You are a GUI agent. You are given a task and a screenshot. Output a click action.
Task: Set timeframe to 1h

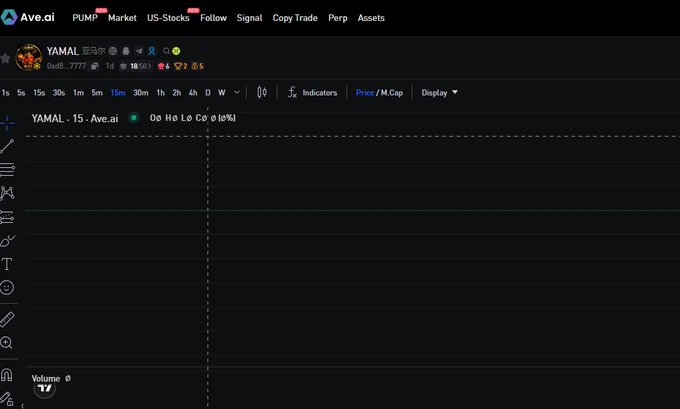[x=160, y=93]
